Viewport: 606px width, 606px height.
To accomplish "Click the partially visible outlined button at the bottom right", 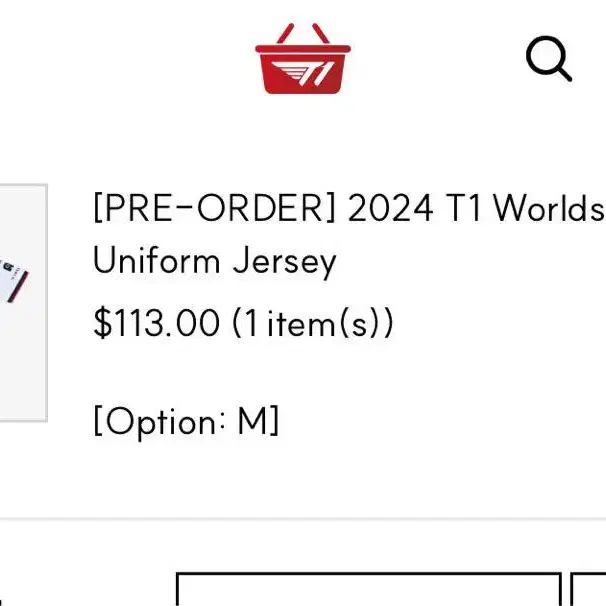I will (x=588, y=589).
